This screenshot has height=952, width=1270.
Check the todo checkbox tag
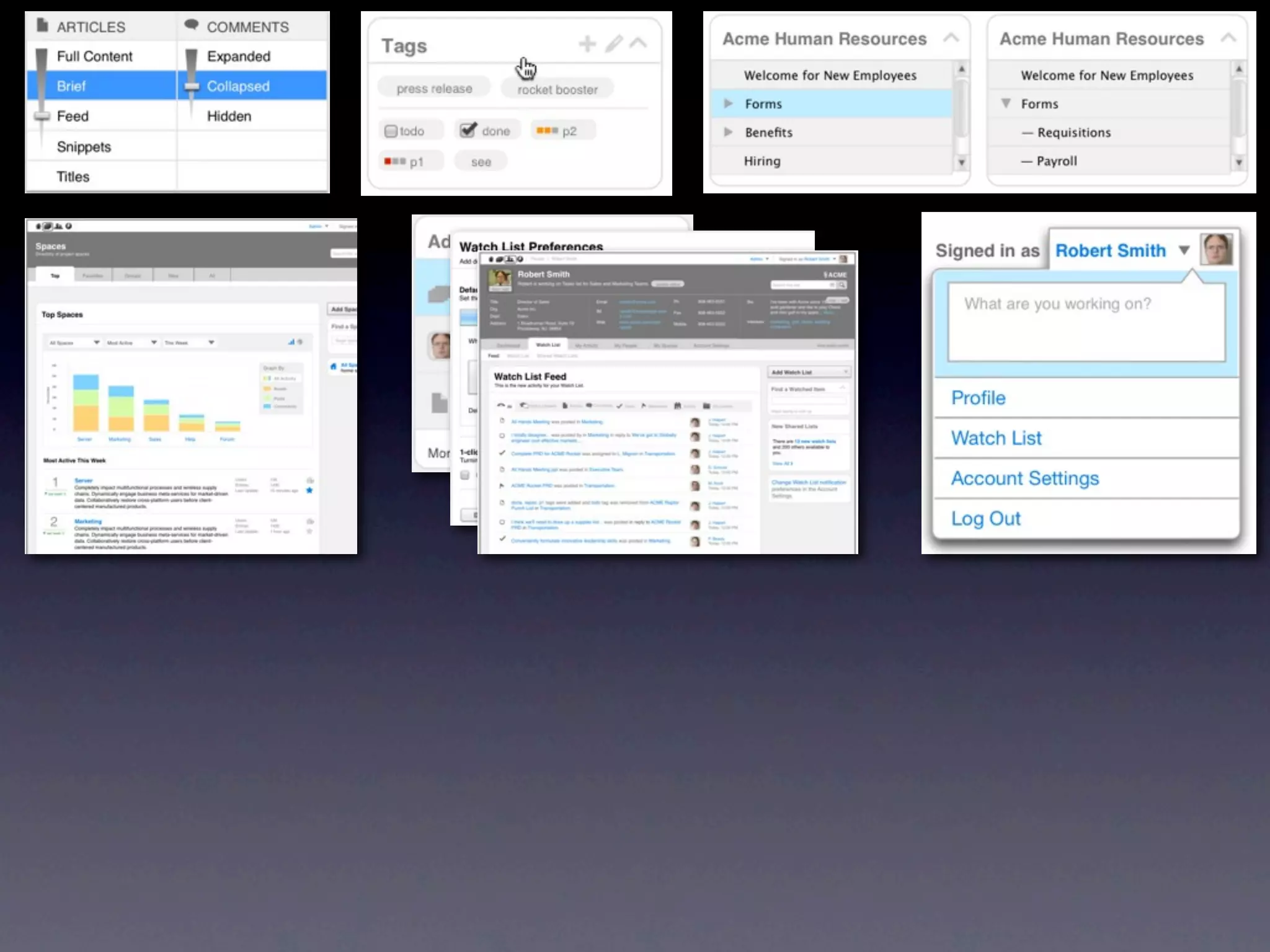pos(391,131)
